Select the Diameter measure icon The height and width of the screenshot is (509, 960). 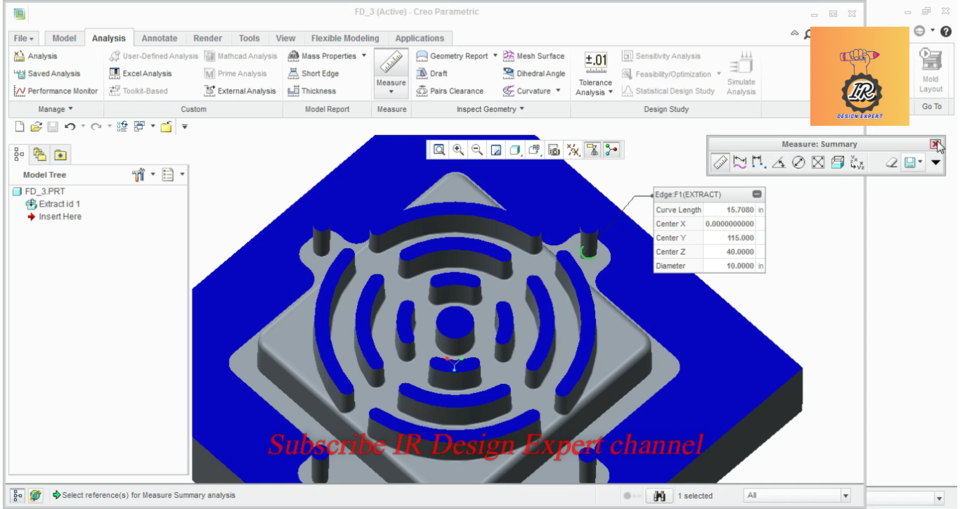(798, 162)
